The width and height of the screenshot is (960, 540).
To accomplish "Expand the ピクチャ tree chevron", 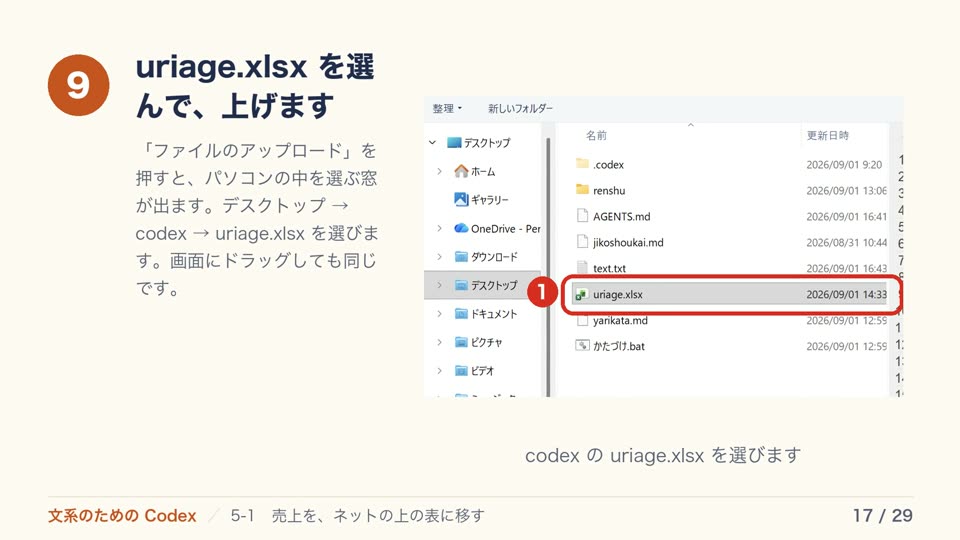I will (439, 342).
